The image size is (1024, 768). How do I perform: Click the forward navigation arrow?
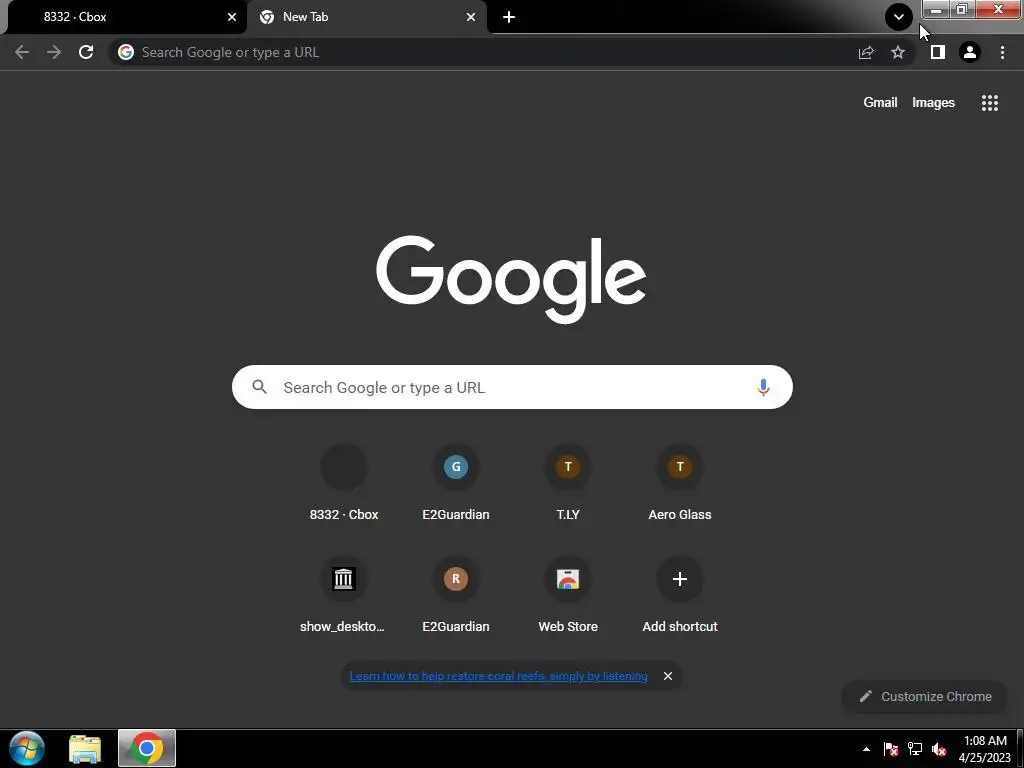[54, 52]
